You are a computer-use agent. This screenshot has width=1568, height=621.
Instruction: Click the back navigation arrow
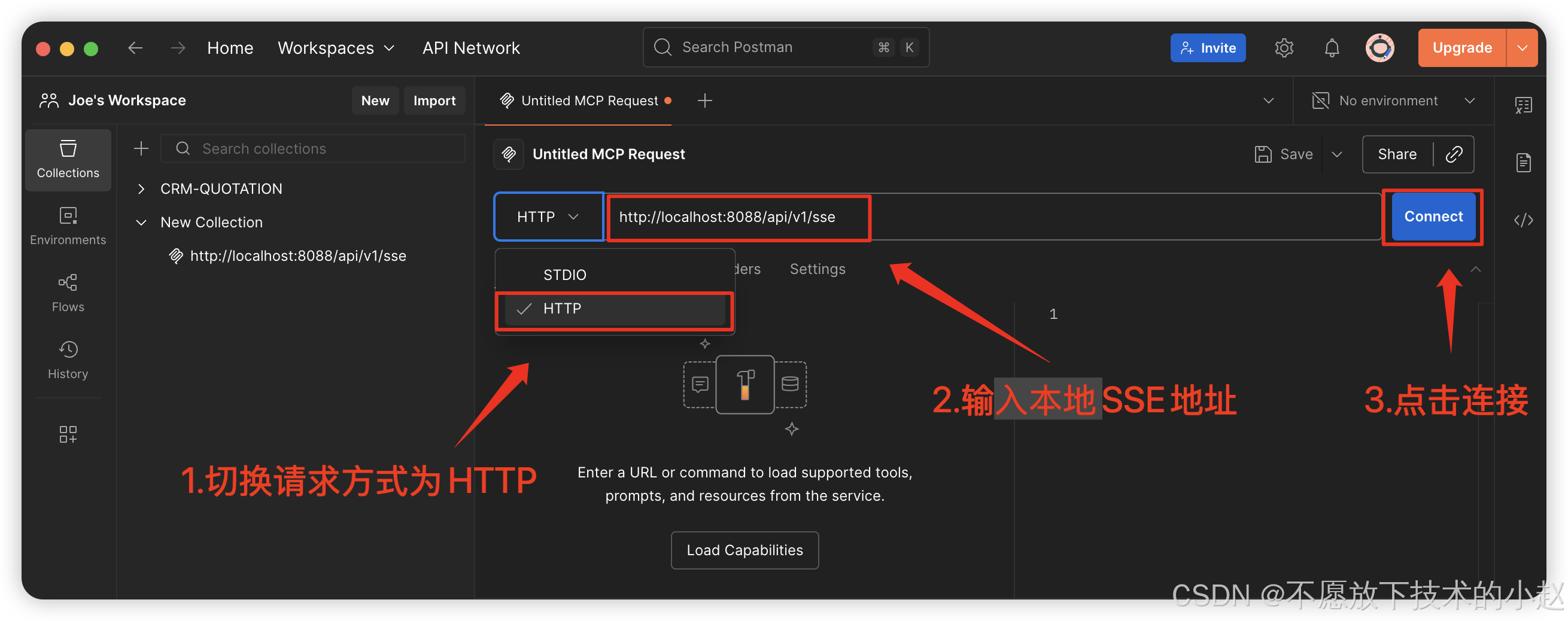tap(135, 47)
